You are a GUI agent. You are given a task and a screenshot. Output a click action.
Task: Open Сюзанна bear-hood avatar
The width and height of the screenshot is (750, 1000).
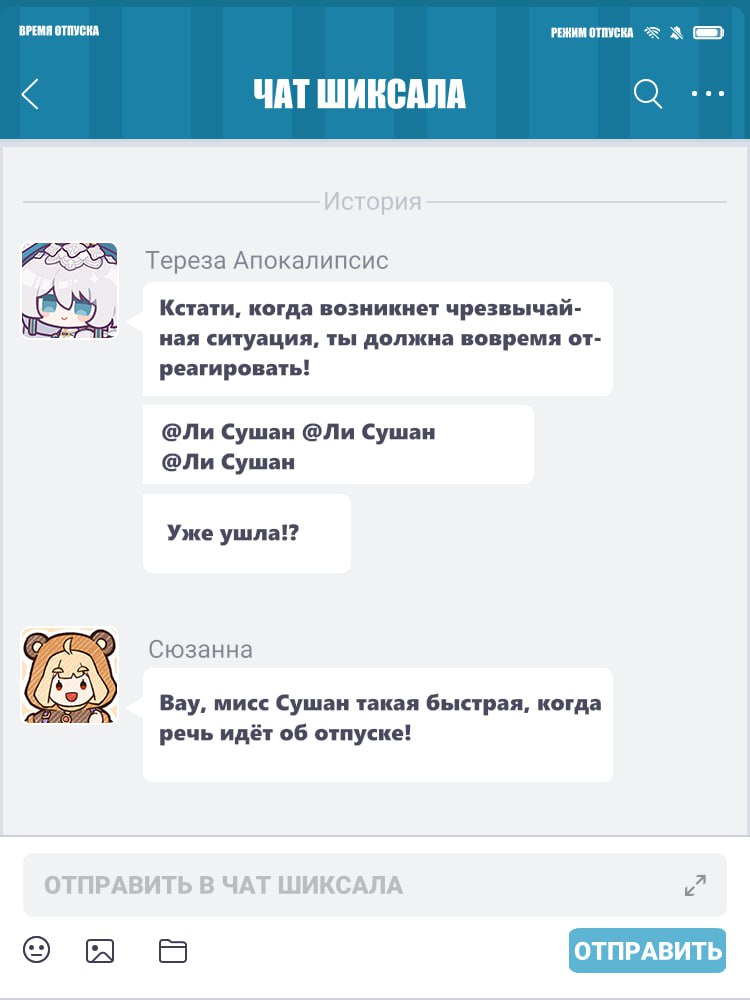coord(70,675)
